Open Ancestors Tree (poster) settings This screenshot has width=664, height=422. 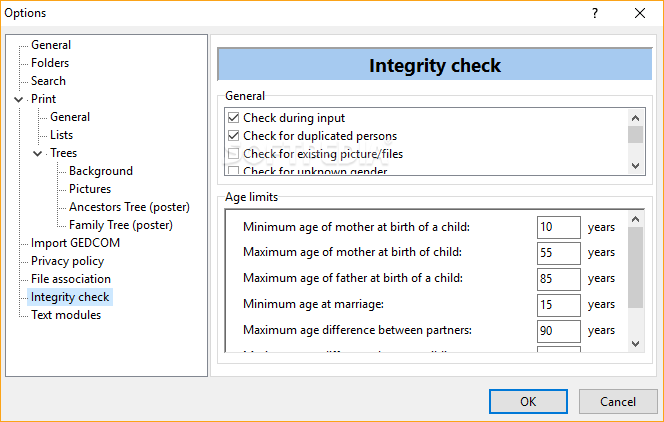tap(129, 207)
